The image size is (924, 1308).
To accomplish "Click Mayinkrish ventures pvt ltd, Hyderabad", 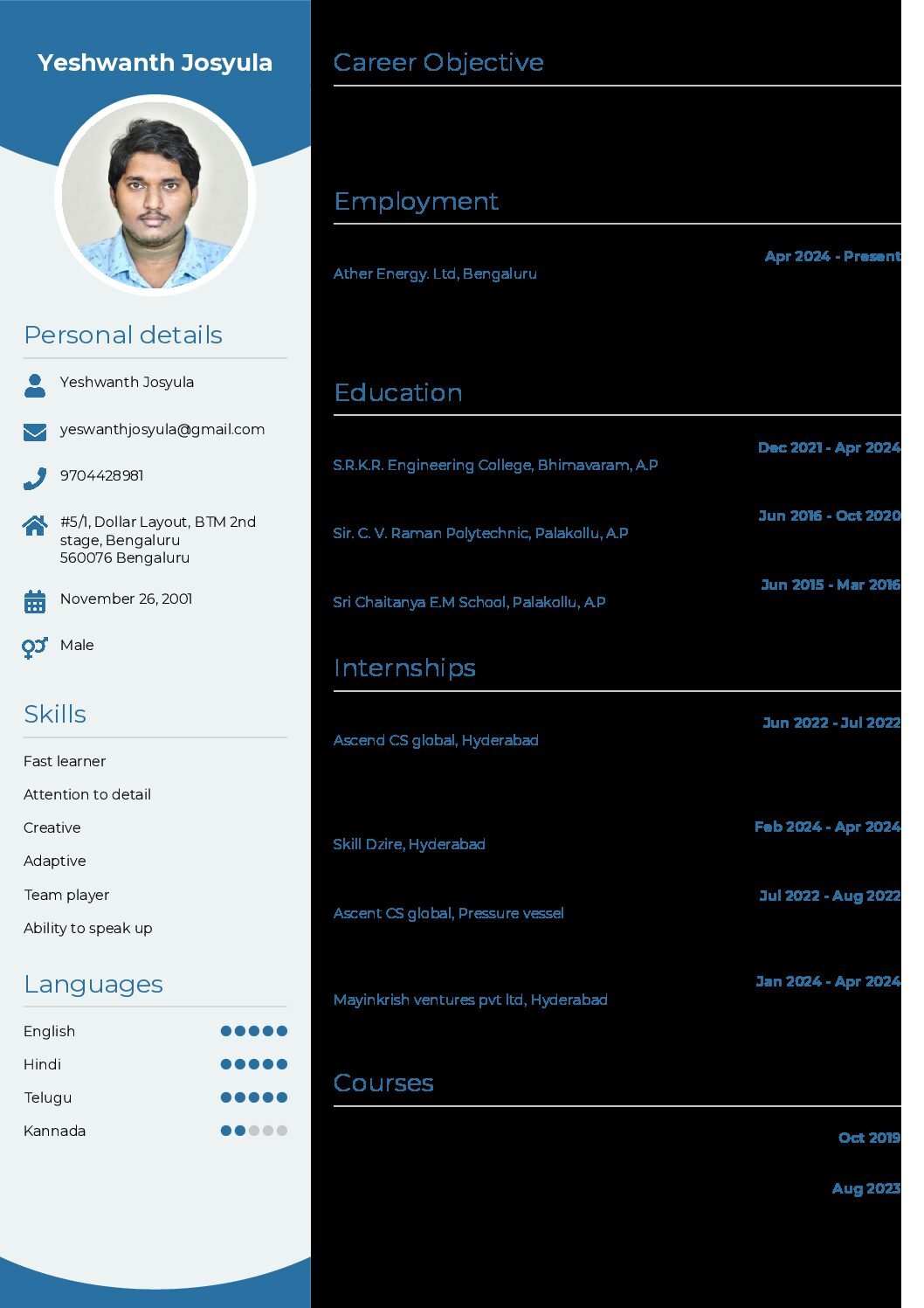I will [x=470, y=1000].
